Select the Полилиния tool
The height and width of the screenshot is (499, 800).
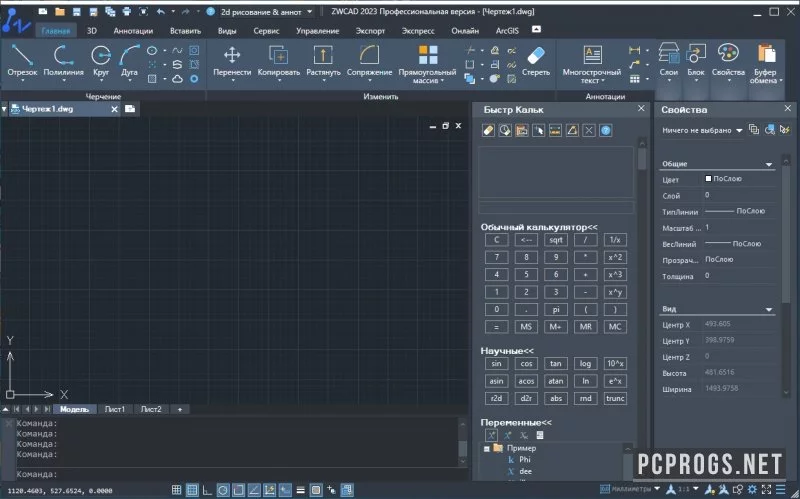pos(63,61)
